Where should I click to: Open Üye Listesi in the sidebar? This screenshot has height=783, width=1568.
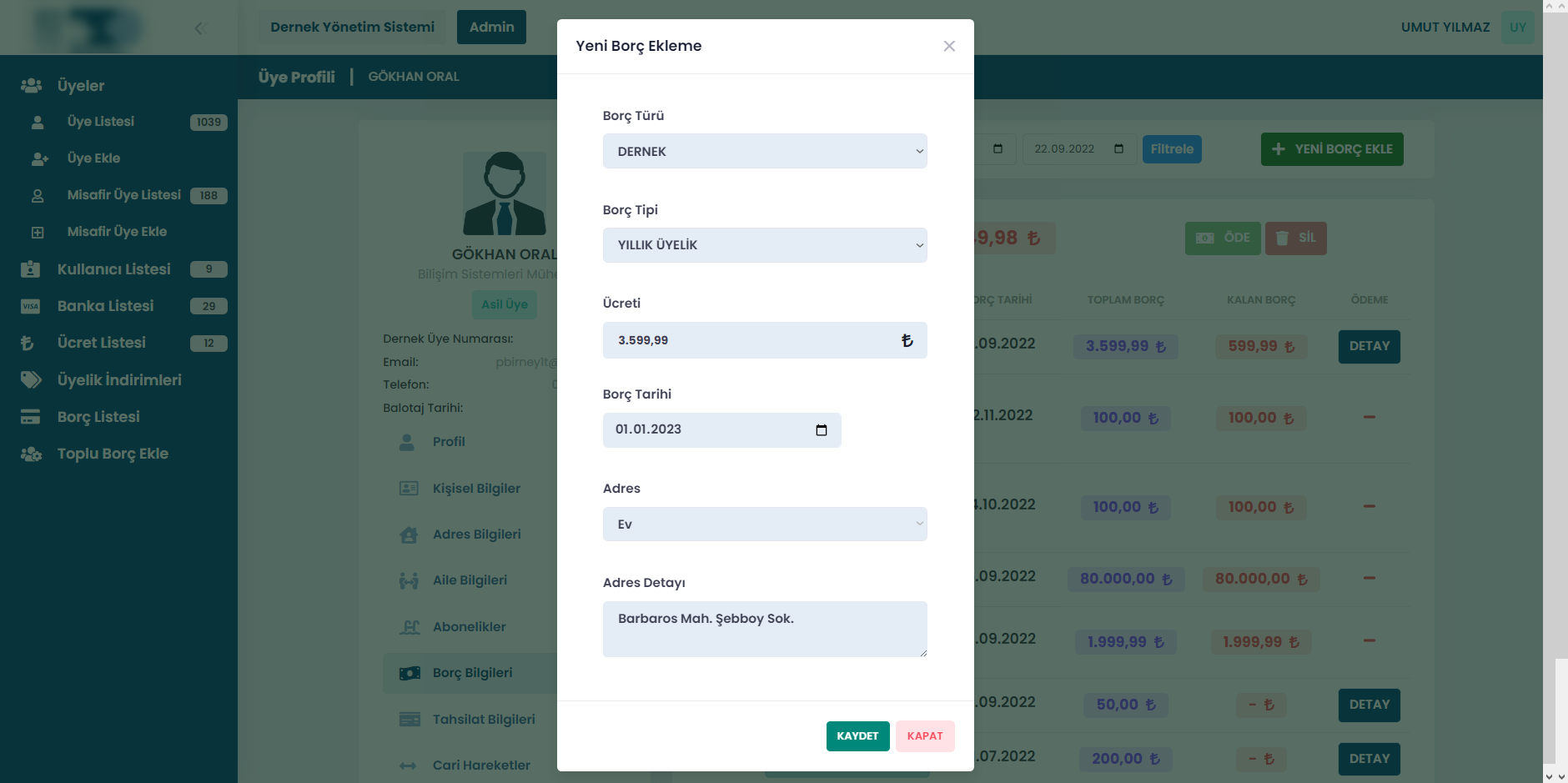click(101, 122)
